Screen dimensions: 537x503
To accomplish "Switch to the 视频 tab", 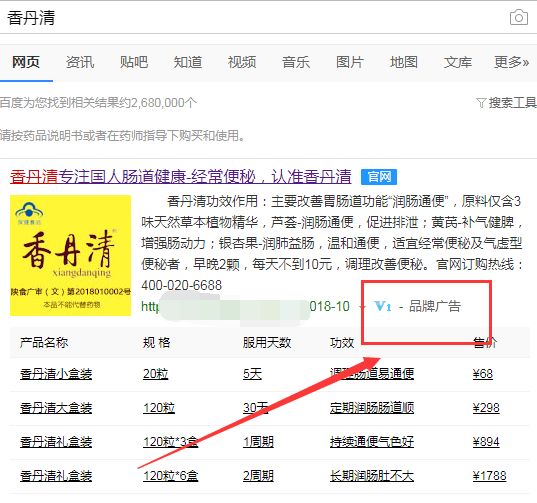I will pos(242,62).
